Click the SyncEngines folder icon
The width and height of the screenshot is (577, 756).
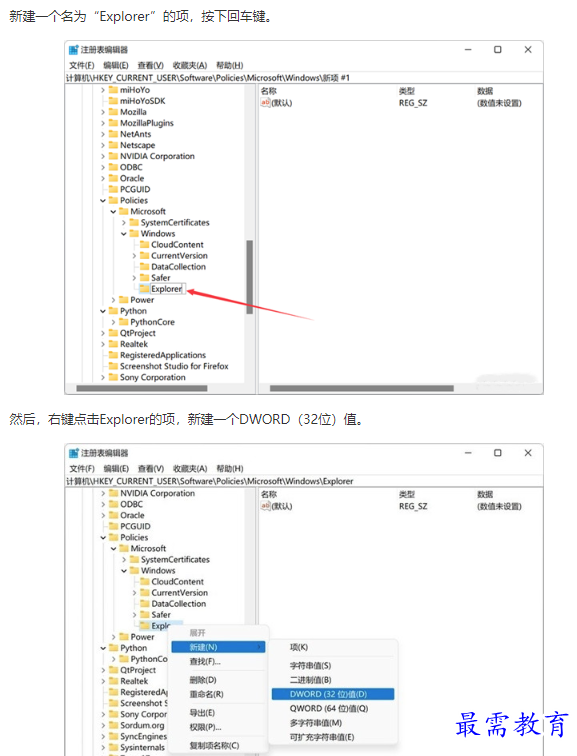[x=114, y=737]
